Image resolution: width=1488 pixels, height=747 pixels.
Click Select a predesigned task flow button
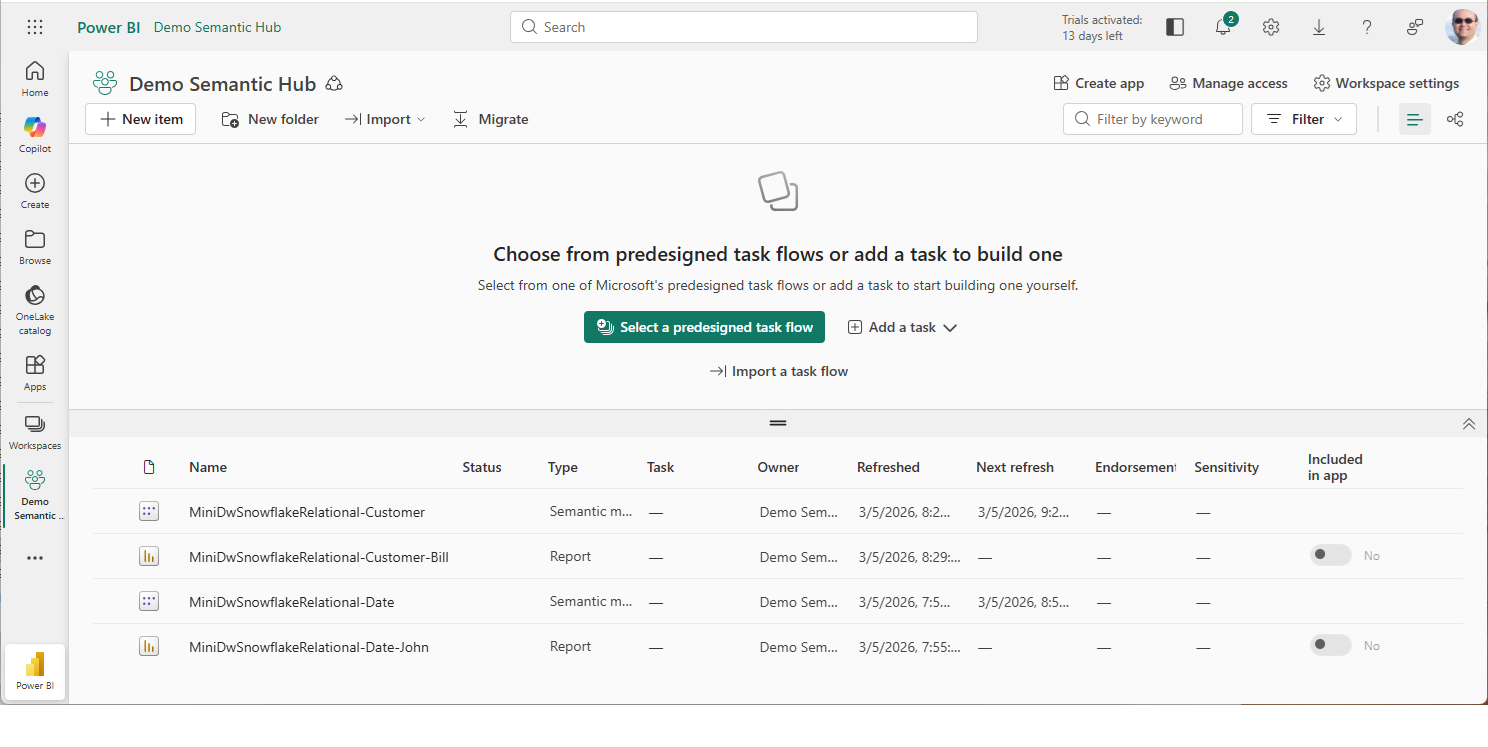tap(704, 327)
